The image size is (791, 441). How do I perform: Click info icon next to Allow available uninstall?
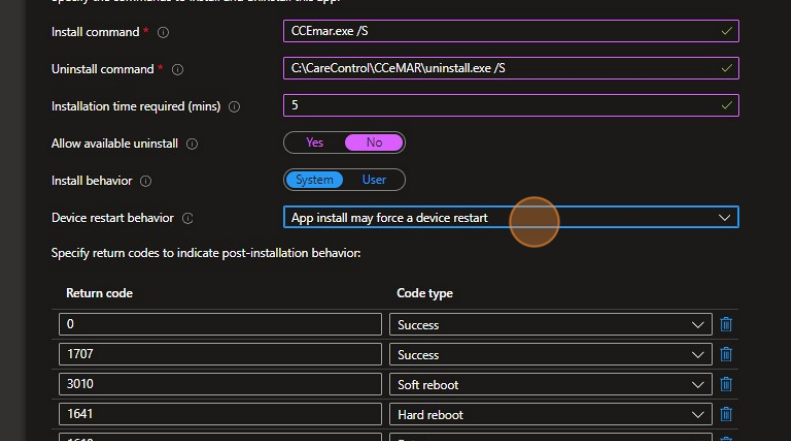(x=192, y=144)
